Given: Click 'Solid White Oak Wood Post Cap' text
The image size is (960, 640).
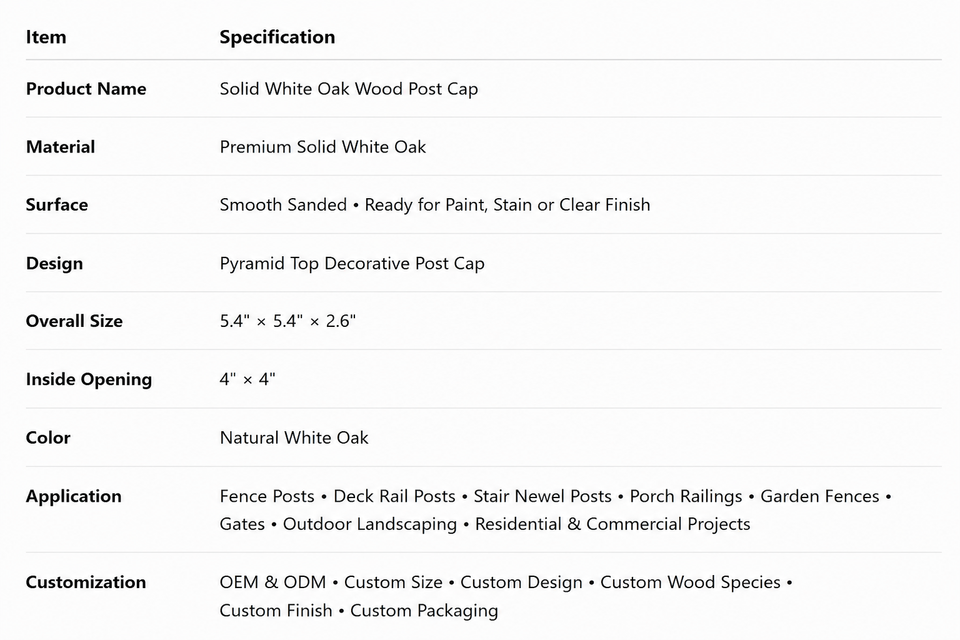Looking at the screenshot, I should pos(349,89).
